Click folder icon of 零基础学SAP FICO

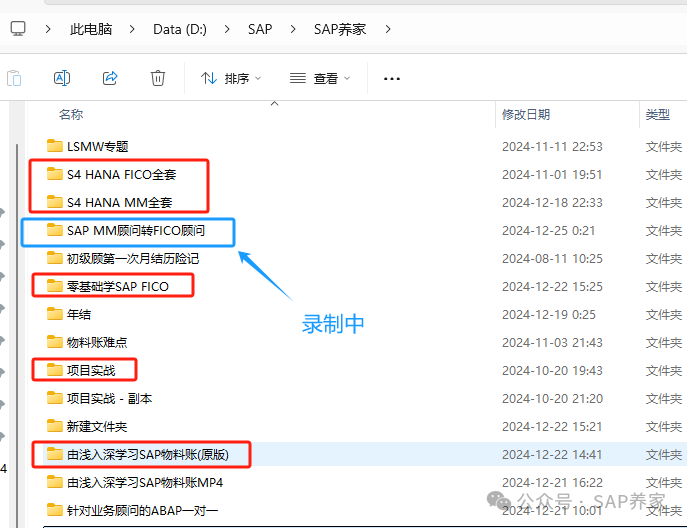coord(55,286)
